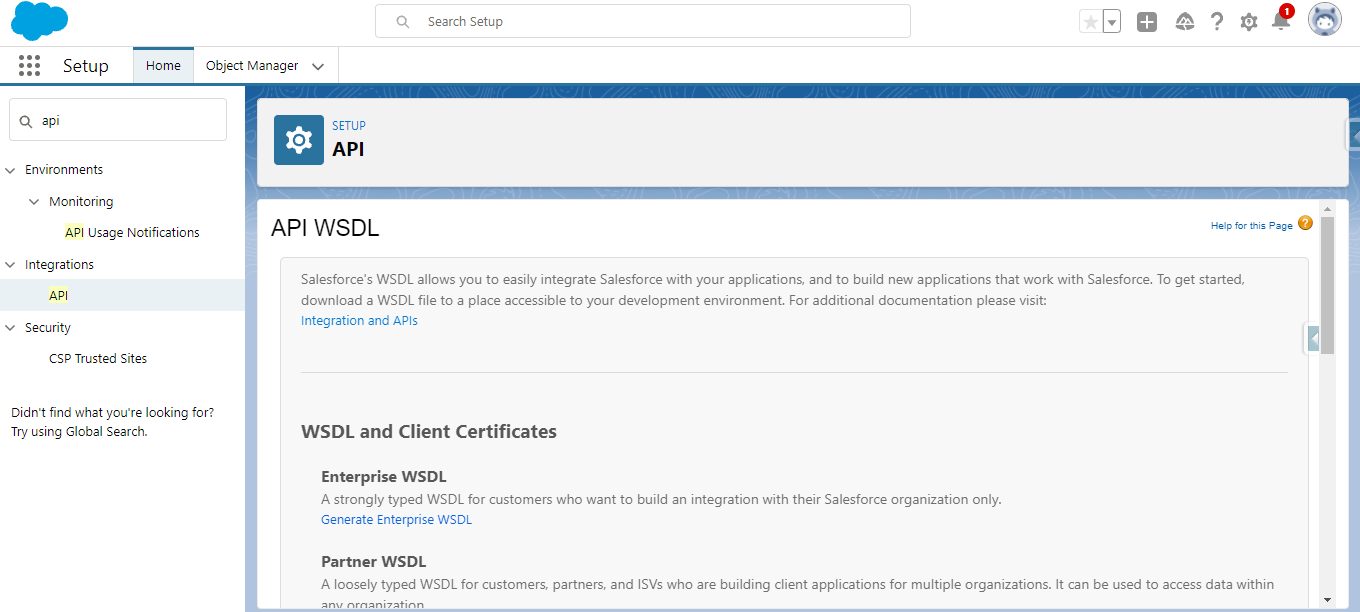Image resolution: width=1360 pixels, height=612 pixels.
Task: Click the Search Setup field
Action: (x=643, y=21)
